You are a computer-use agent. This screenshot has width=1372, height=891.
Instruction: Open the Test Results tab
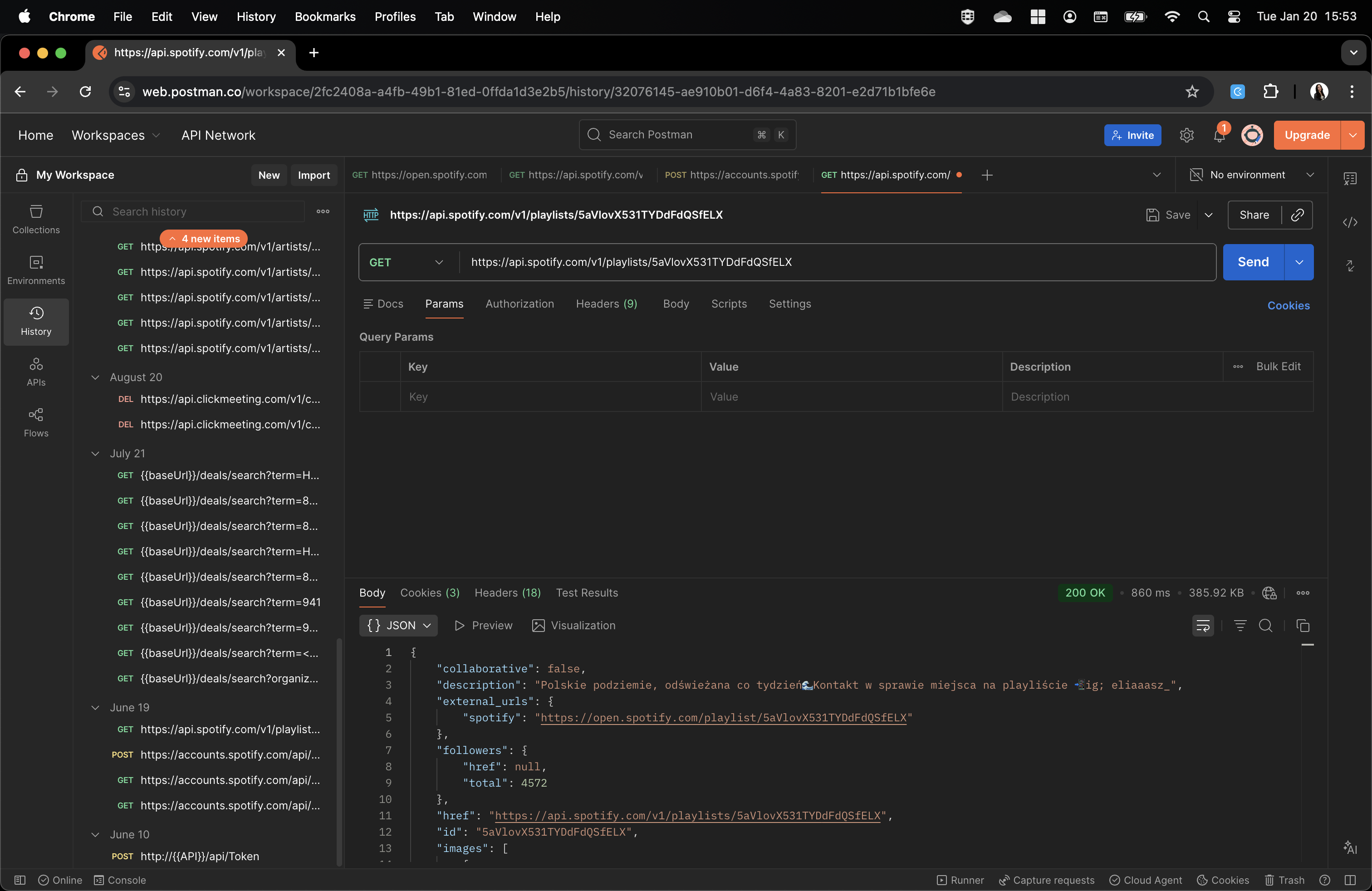tap(586, 592)
